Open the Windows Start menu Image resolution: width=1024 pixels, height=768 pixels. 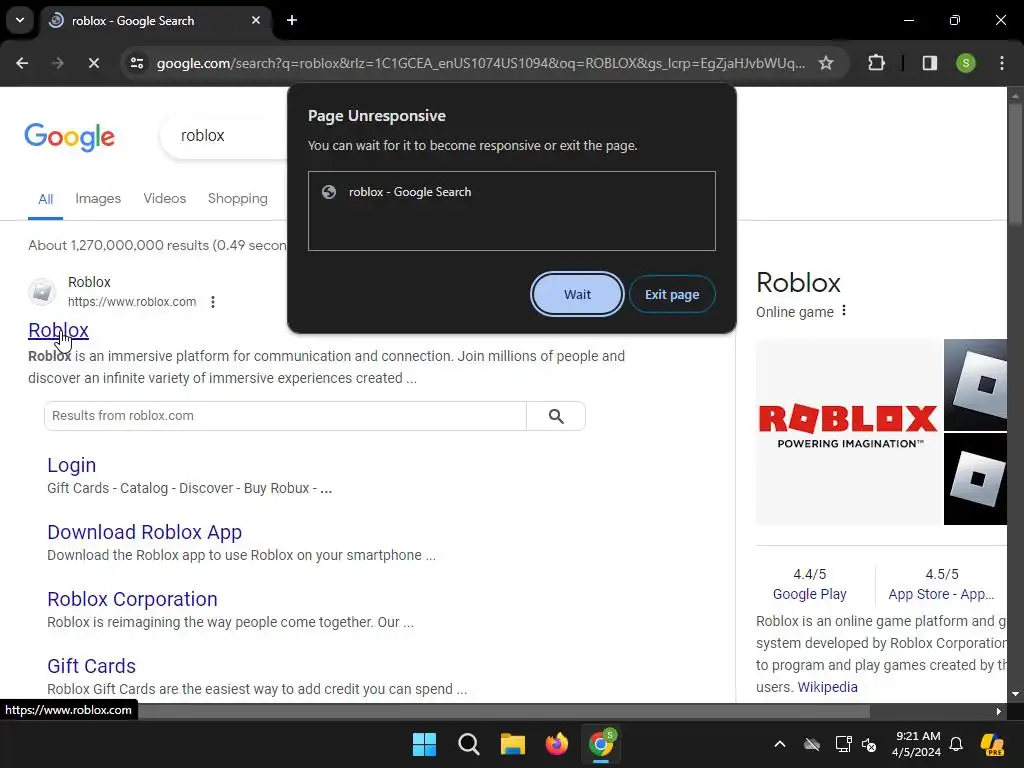click(424, 744)
